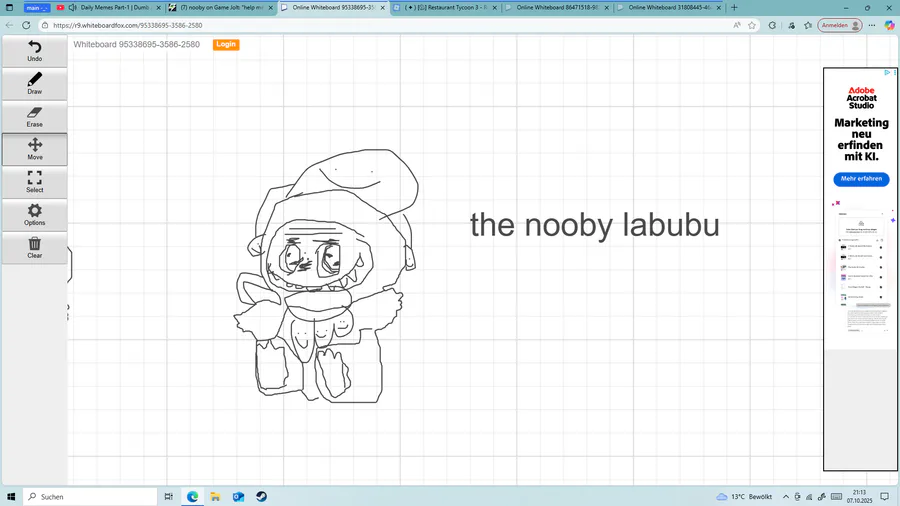Screen dimensions: 900x506
Task: Click the Whiteboard 95338695-3586-2580 title
Action: [x=137, y=44]
